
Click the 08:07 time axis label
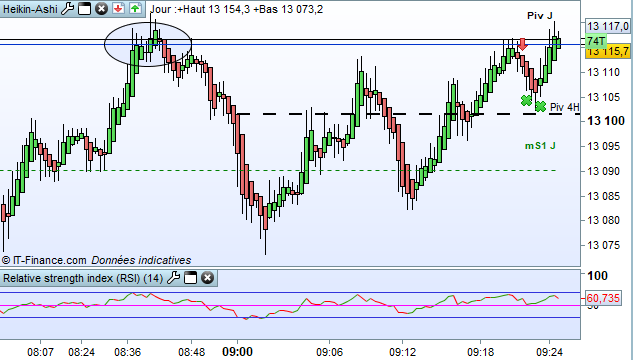click(40, 352)
